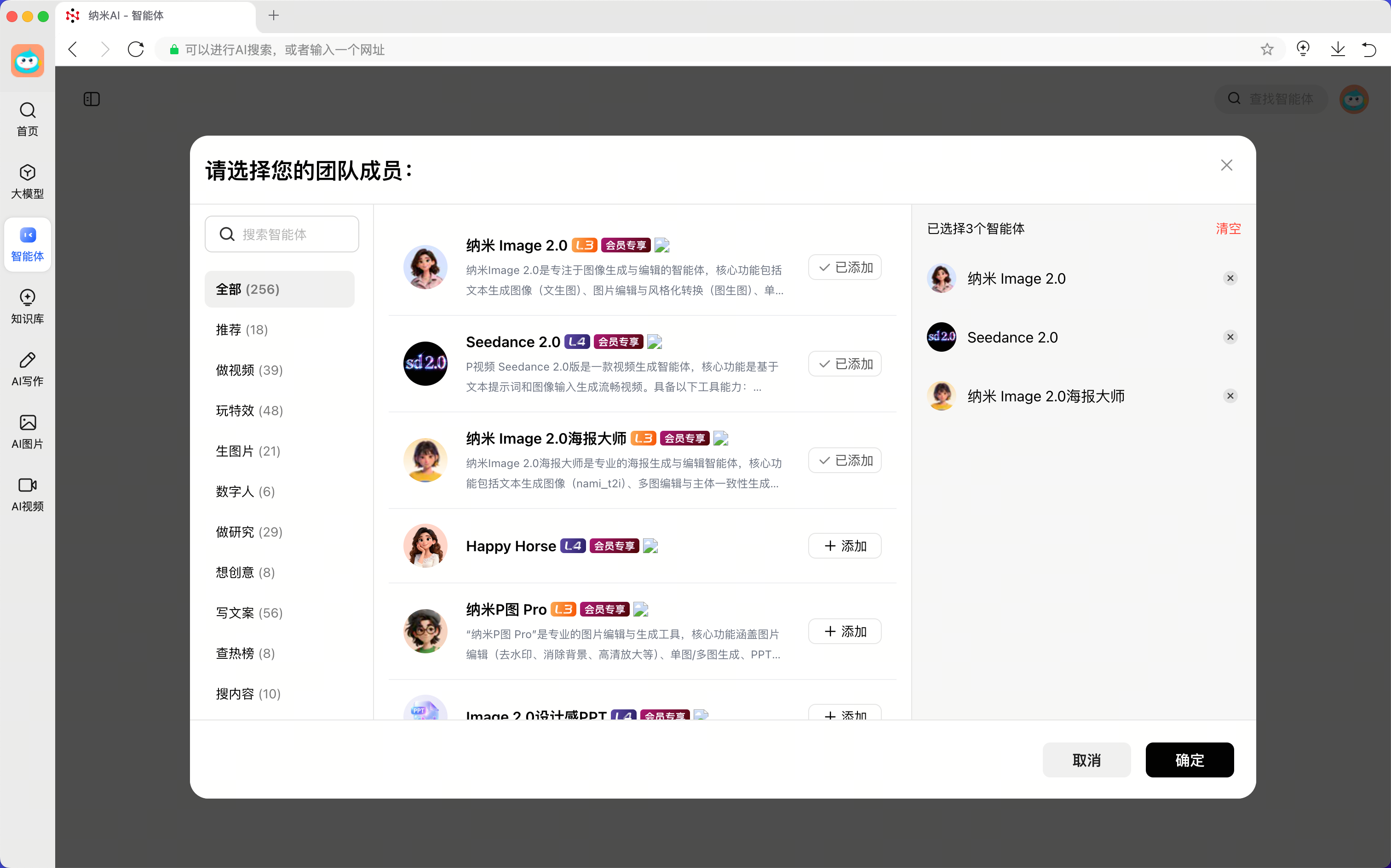Click the L4 badge next to Happy Horse
Image resolution: width=1391 pixels, height=868 pixels.
[x=573, y=546]
